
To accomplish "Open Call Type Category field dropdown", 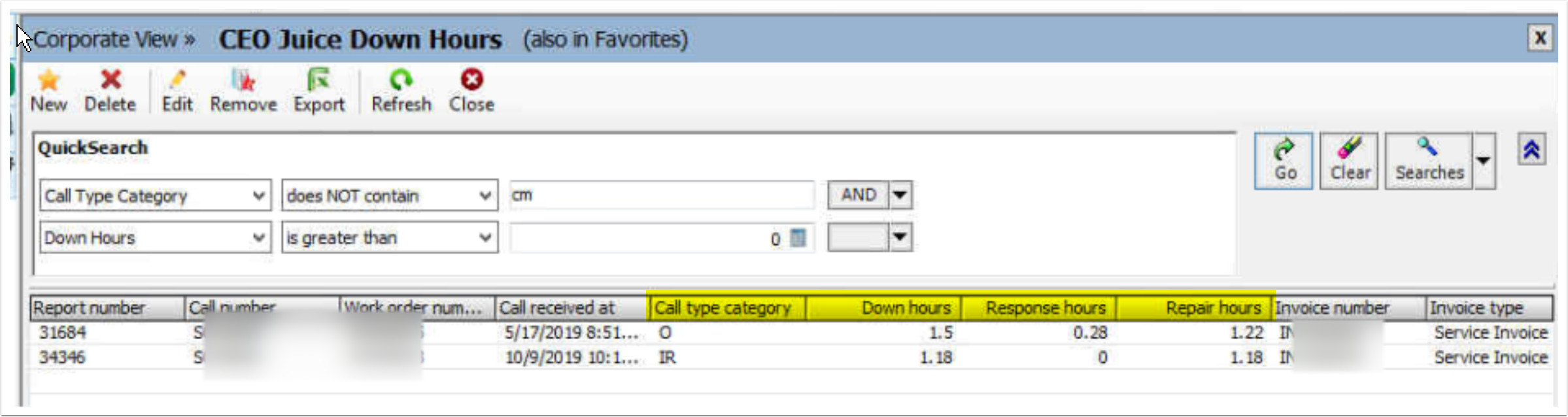I will coord(259,195).
